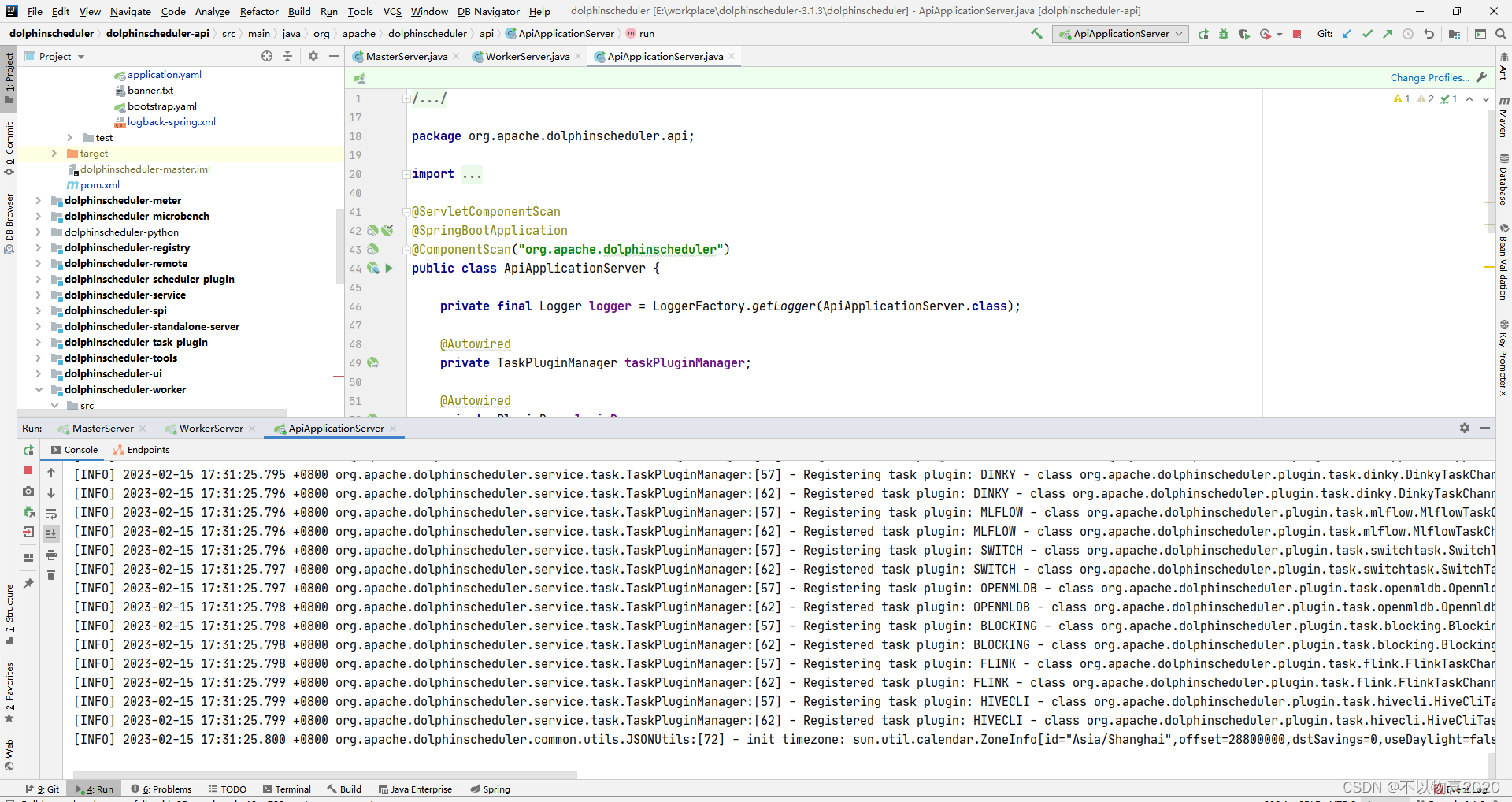This screenshot has width=1512, height=802.
Task: Clear console with trash icon
Action: (x=51, y=575)
